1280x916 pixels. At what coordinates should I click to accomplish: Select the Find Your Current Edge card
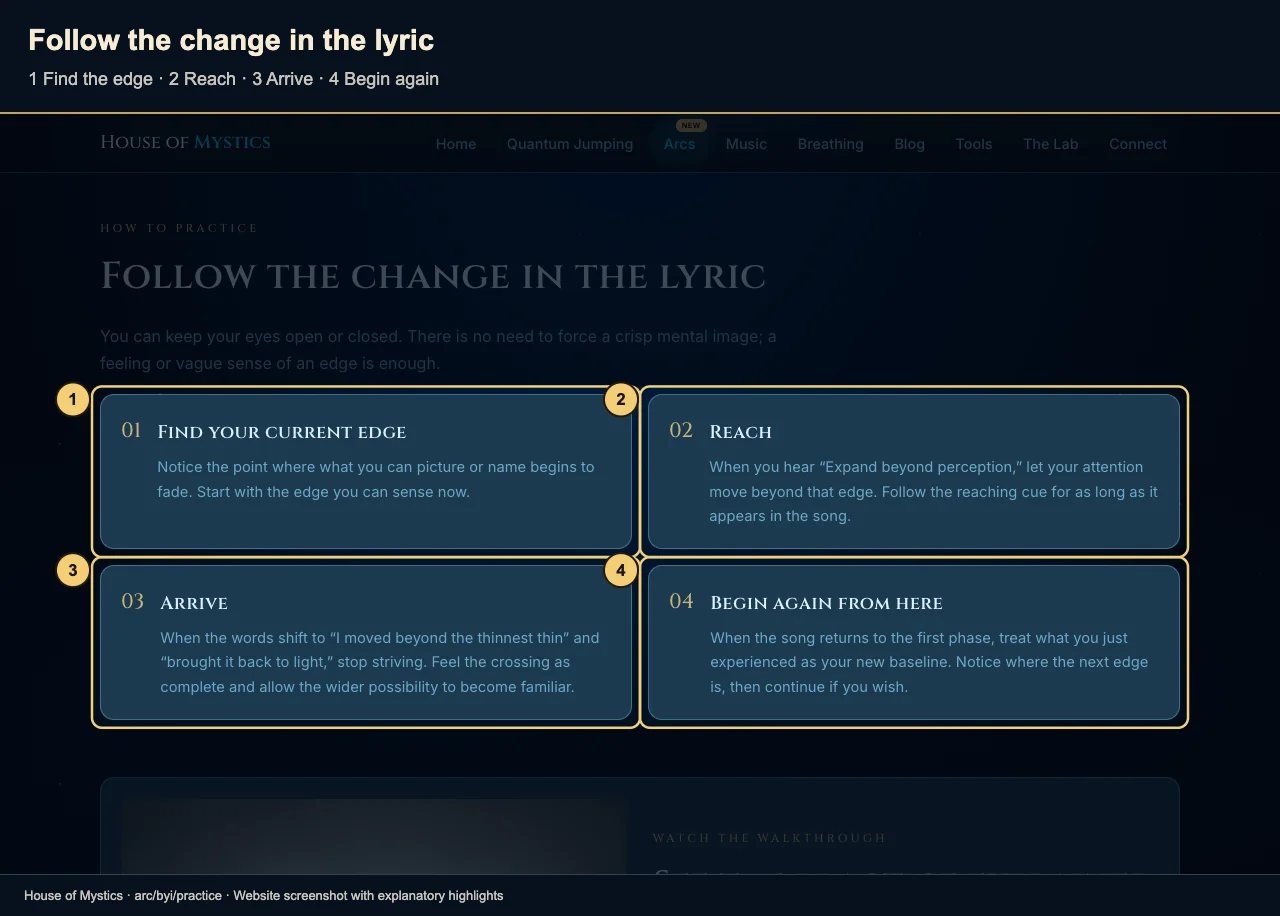[366, 471]
